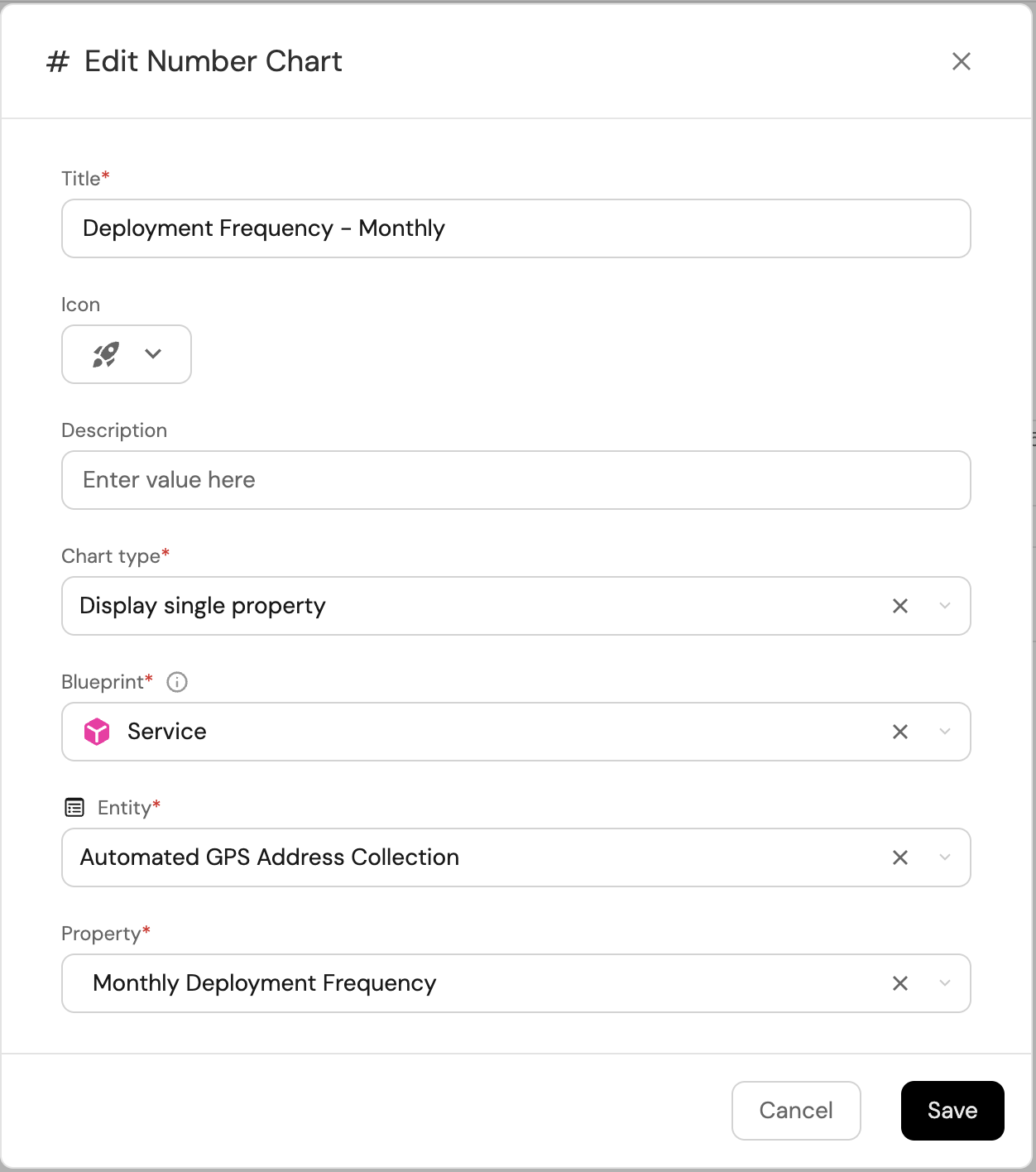The height and width of the screenshot is (1172, 1036).
Task: Clear the selected Entity value
Action: coord(900,857)
